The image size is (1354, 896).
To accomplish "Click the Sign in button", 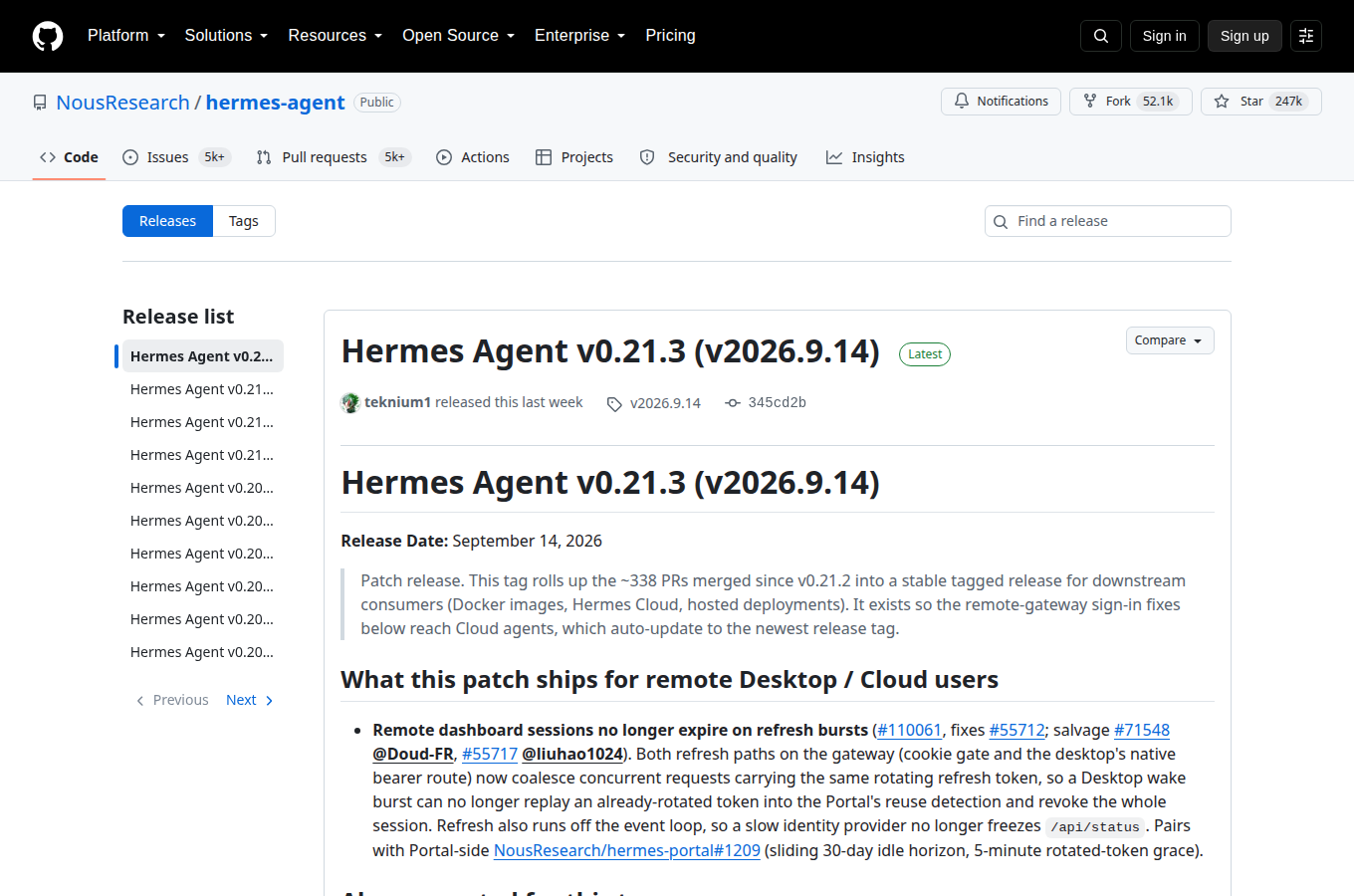I will (1165, 36).
